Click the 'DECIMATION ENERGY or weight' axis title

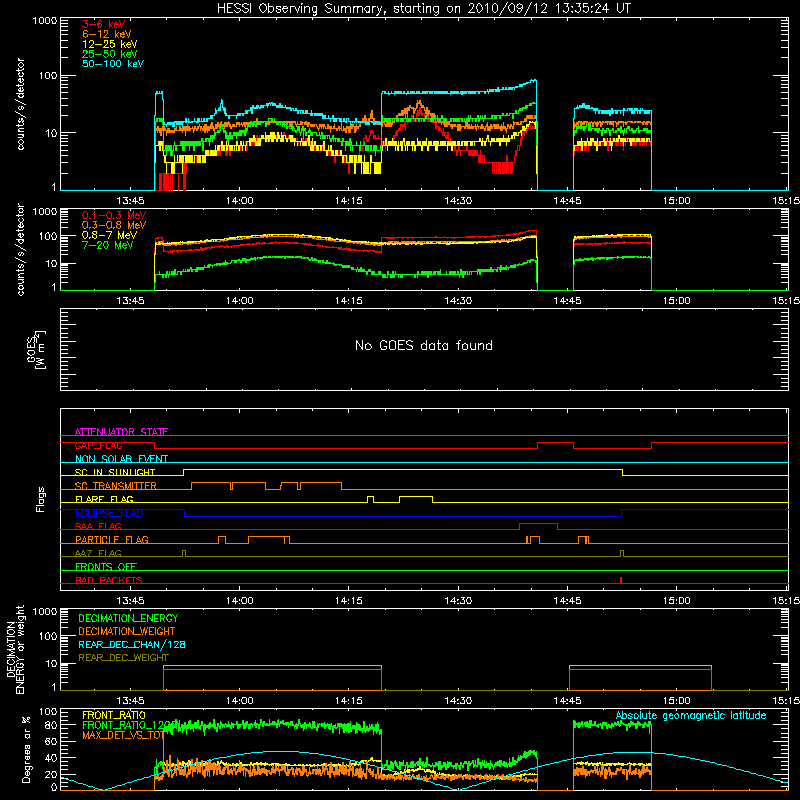pyautogui.click(x=15, y=649)
